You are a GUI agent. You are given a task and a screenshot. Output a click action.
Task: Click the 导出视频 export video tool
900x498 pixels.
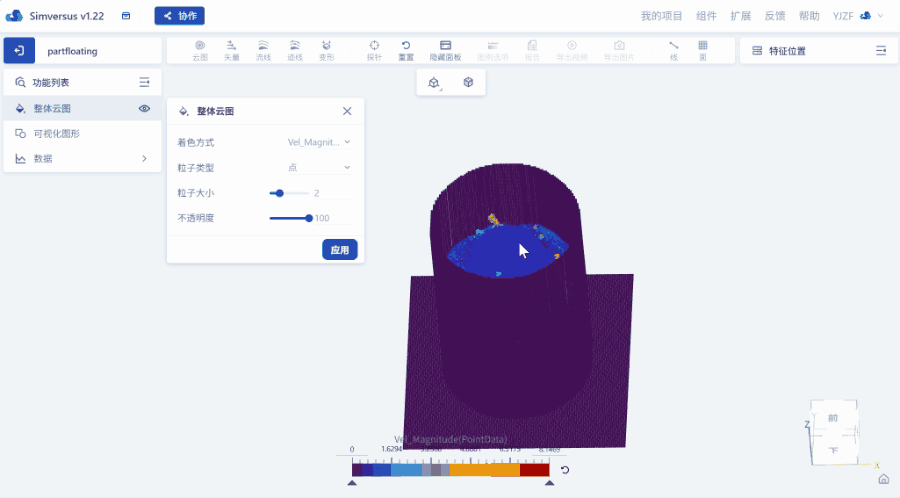[572, 50]
